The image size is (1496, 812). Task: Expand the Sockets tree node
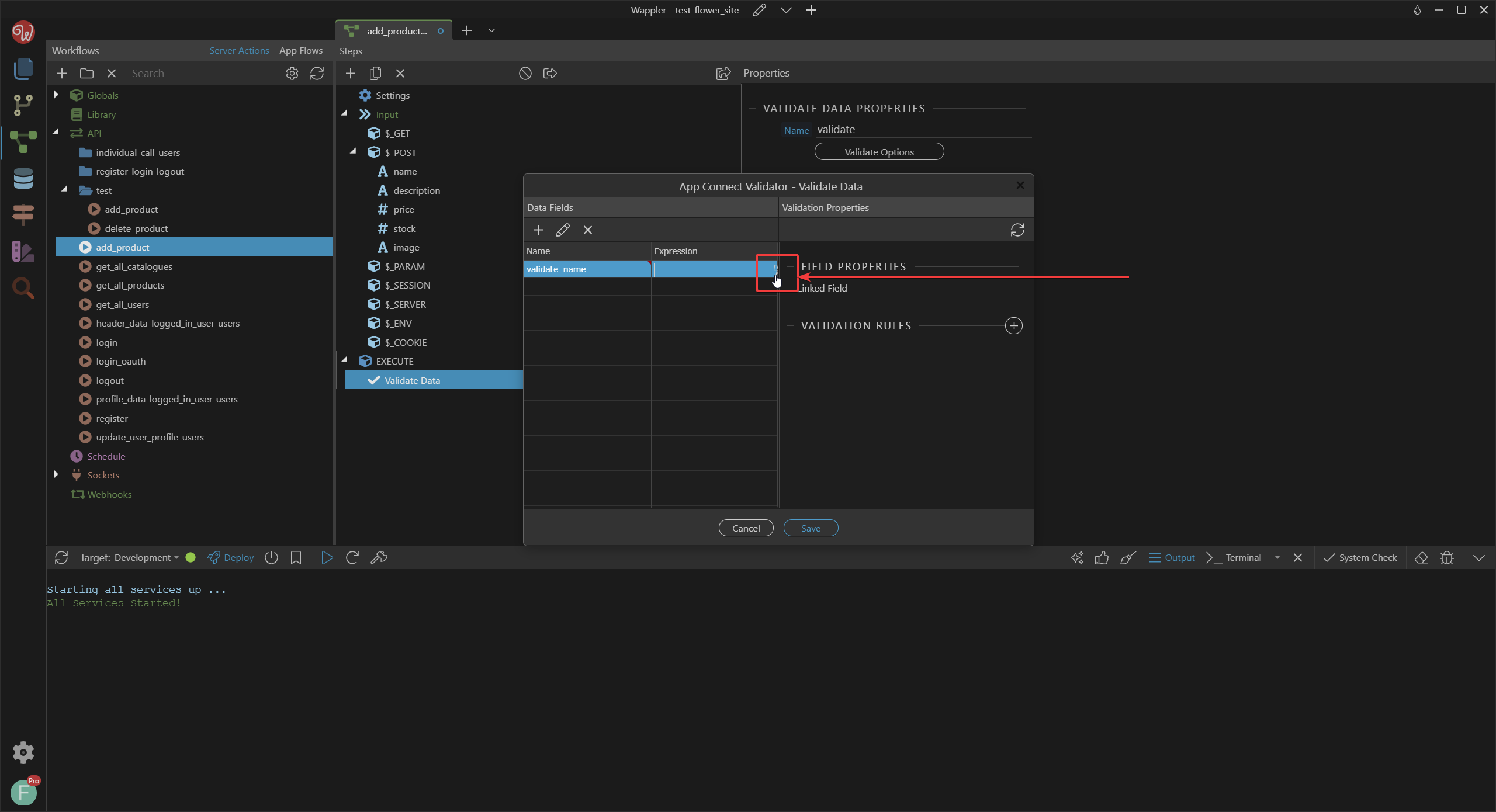(x=56, y=474)
